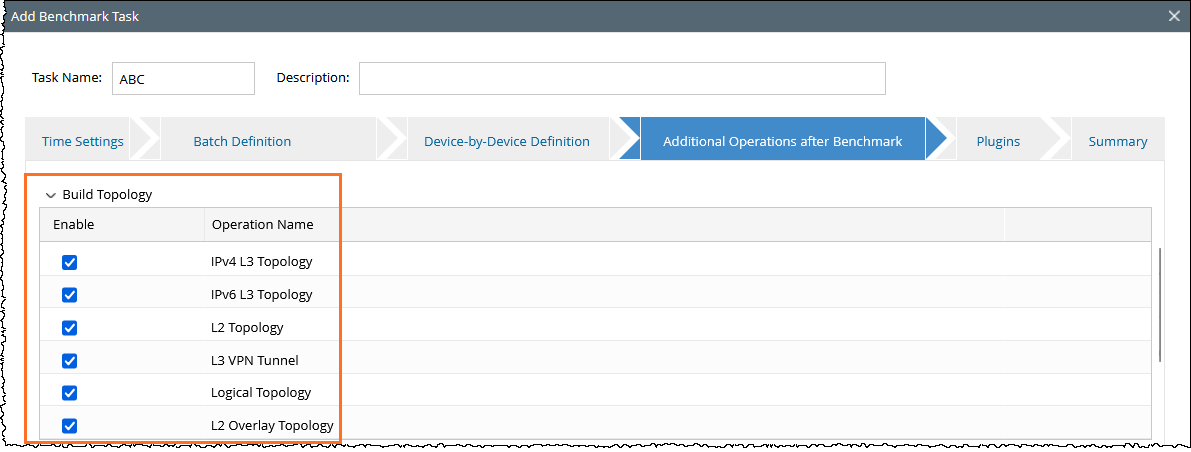The image size is (1191, 452).
Task: Click the Description text field
Action: (x=621, y=78)
